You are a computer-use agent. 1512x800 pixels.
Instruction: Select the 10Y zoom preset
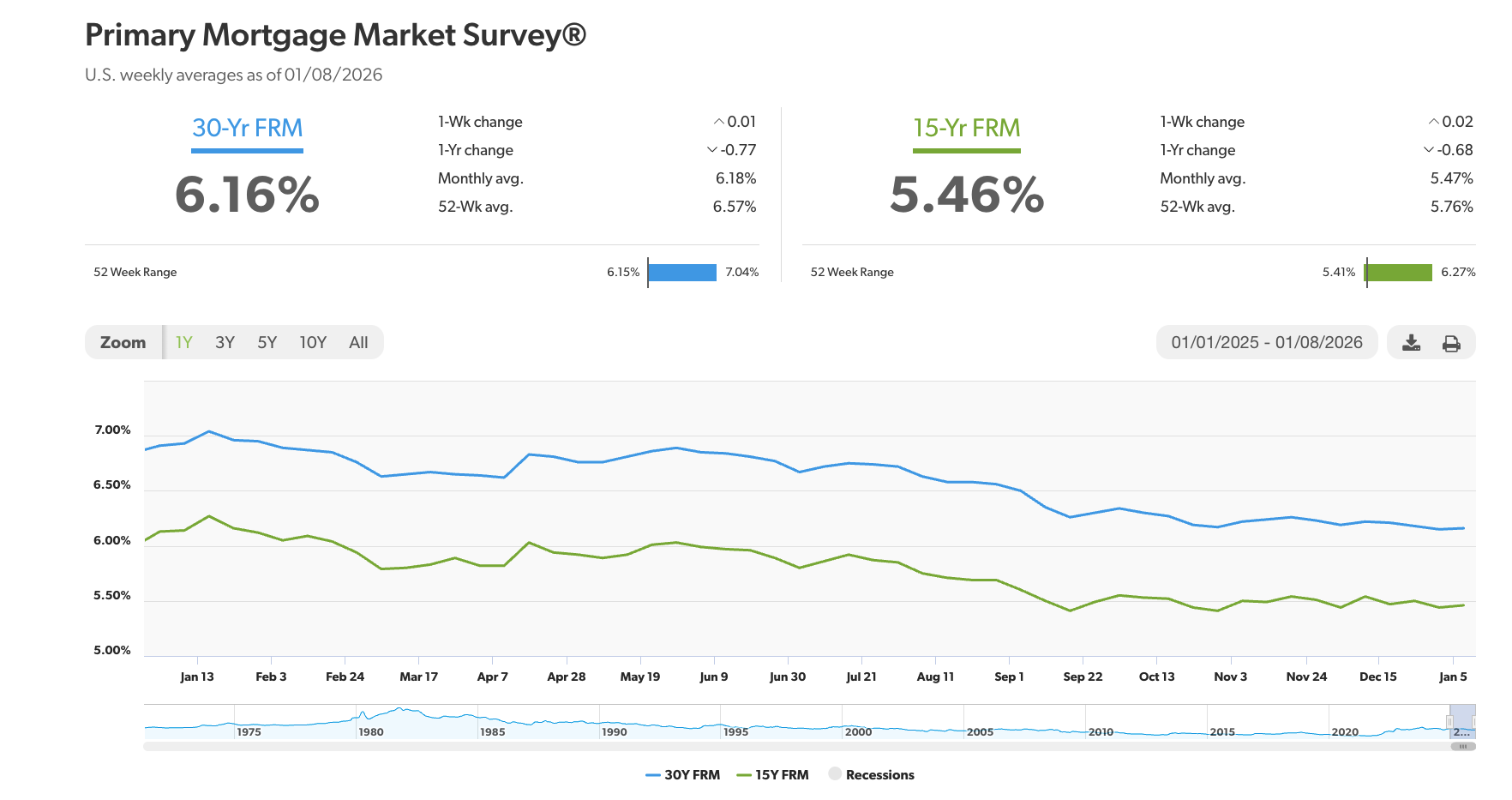pyautogui.click(x=313, y=342)
